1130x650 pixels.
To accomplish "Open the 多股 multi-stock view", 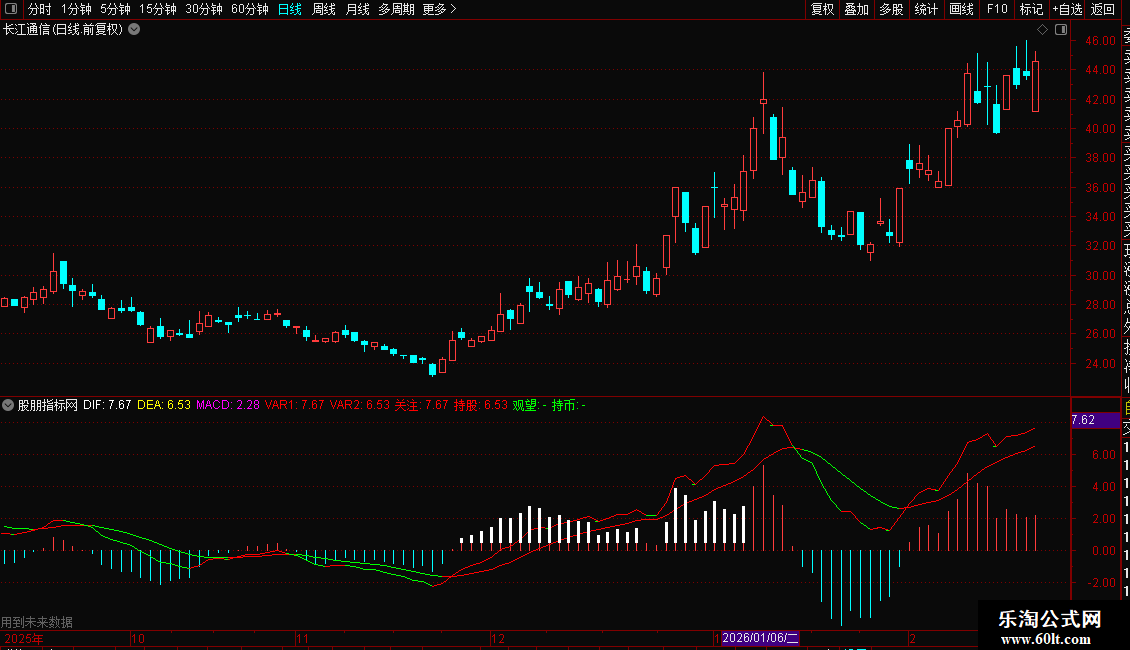I will click(x=891, y=9).
